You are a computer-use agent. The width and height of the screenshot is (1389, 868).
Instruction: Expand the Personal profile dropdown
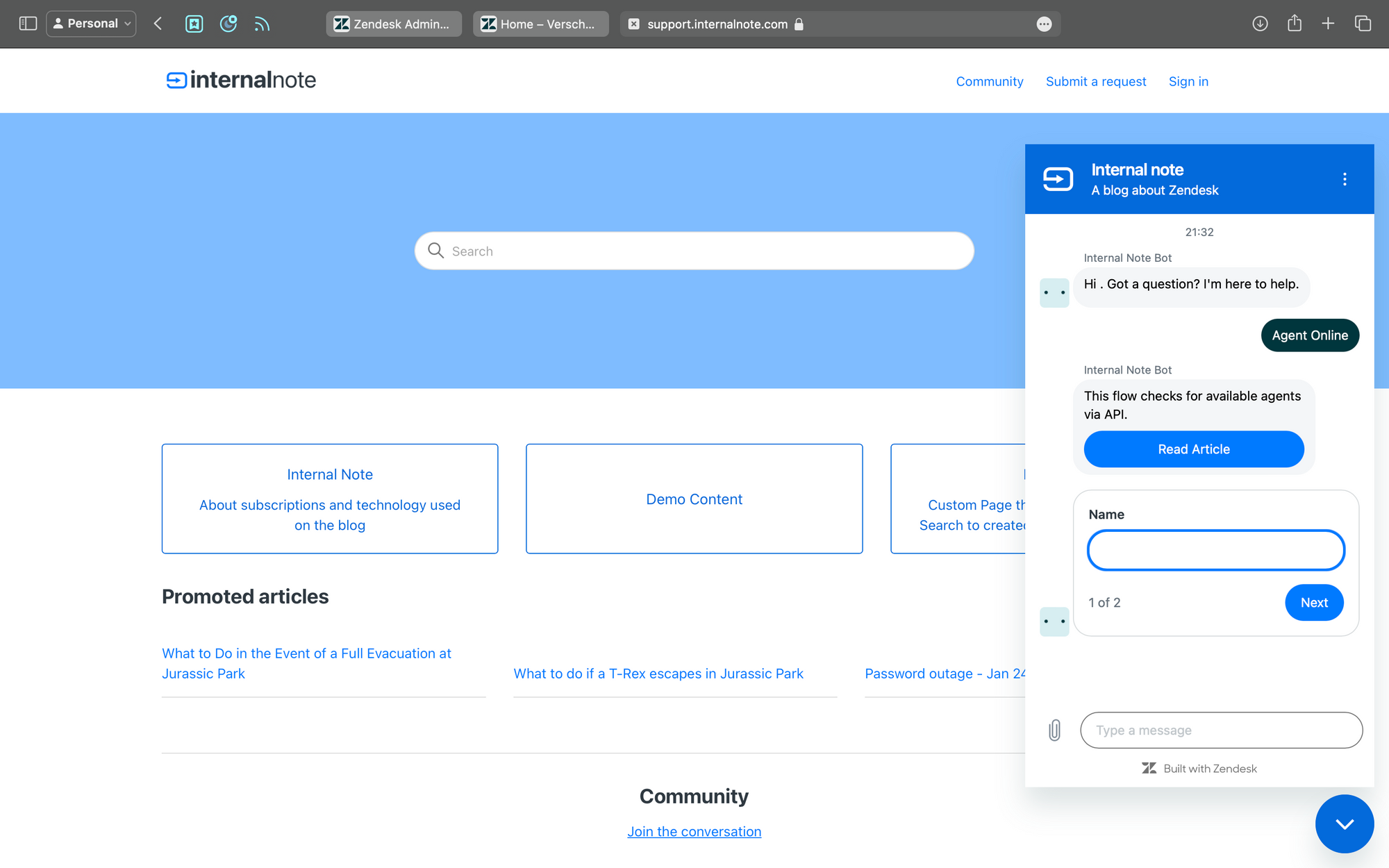(x=92, y=24)
